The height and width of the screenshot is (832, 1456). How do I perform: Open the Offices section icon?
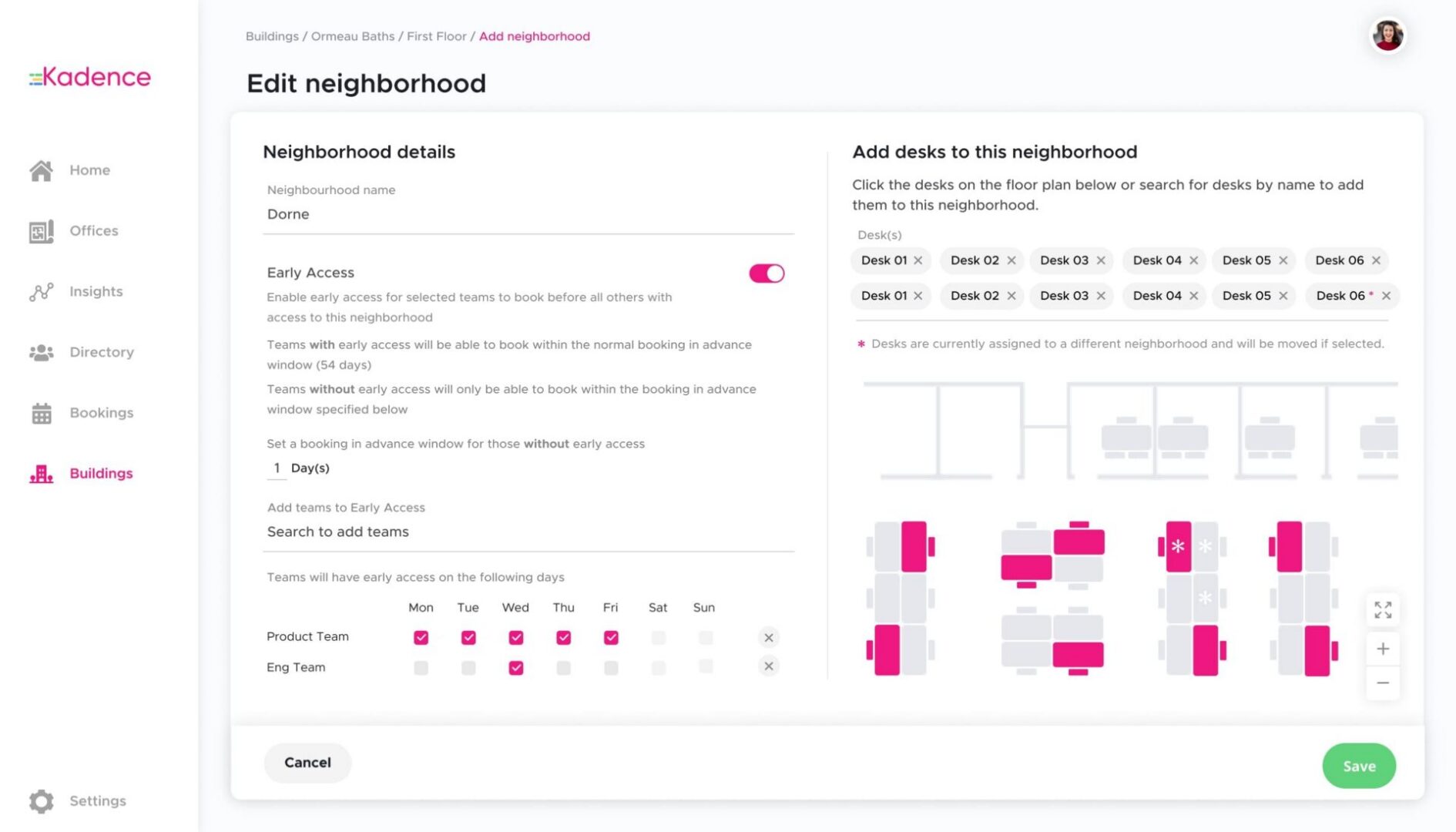[x=41, y=231]
